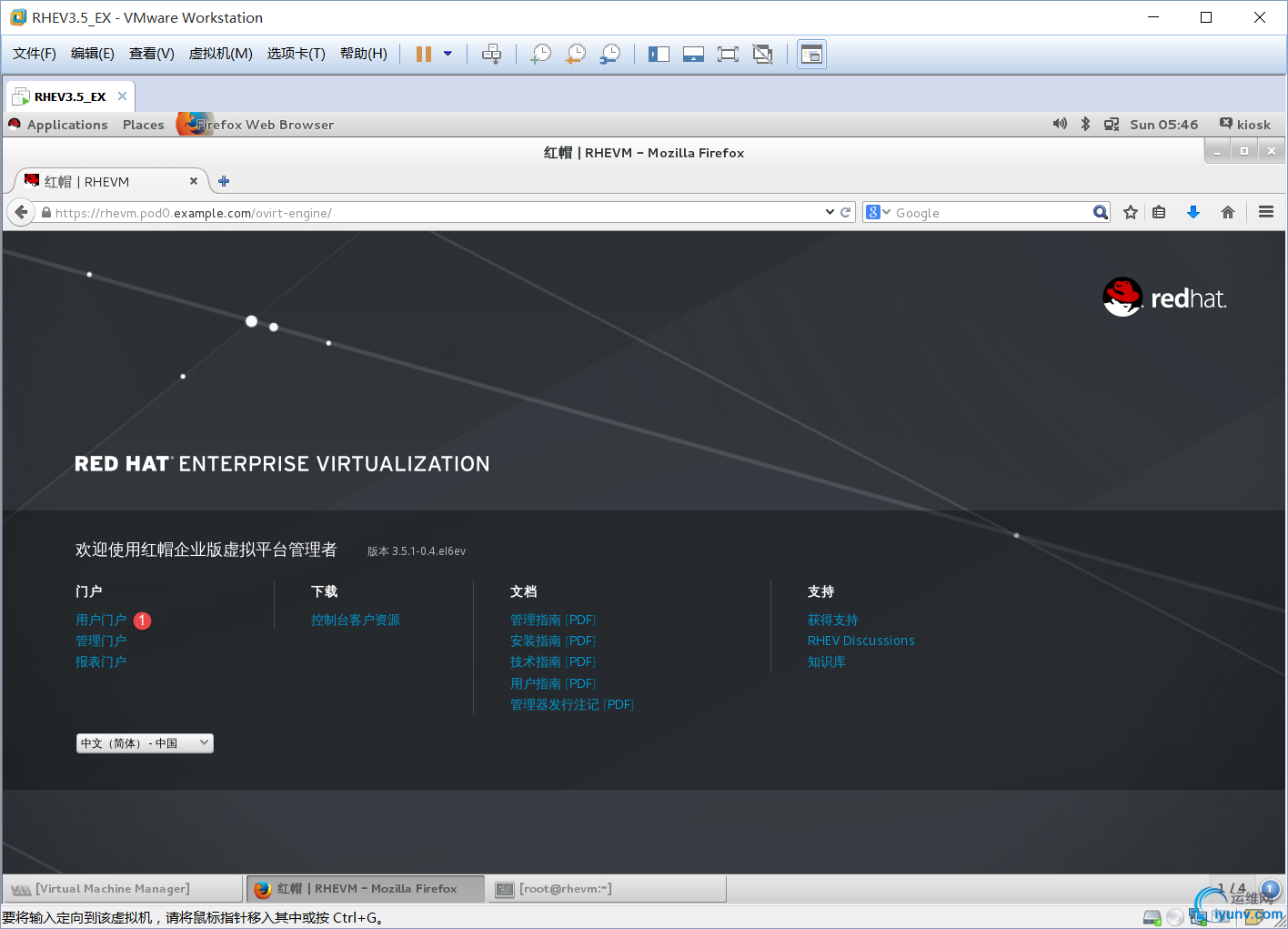Send Ctrl+Alt+Del to the virtual machine

[491, 54]
